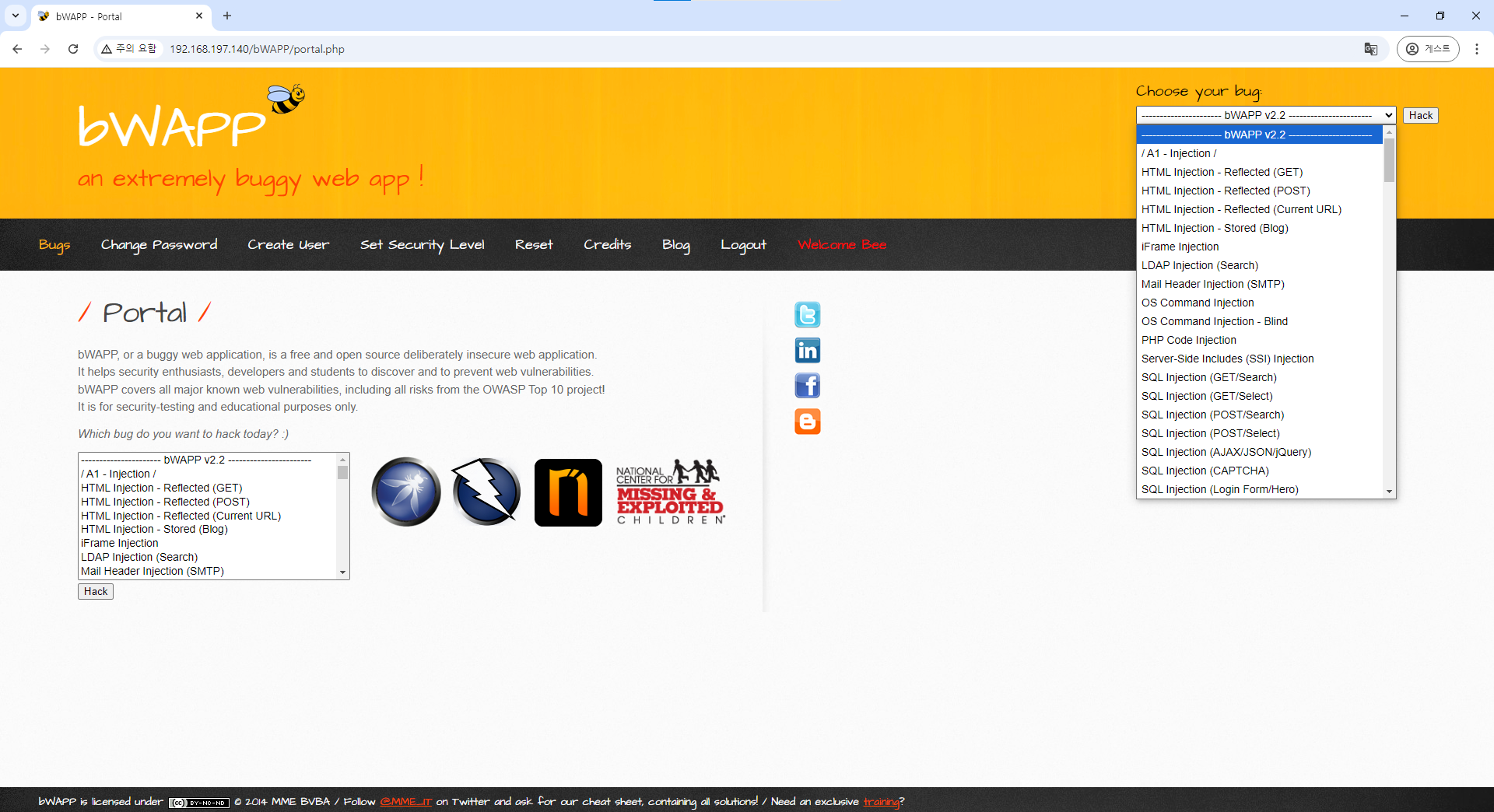Click the ZAP lightning bolt logo
The image size is (1494, 812).
coord(486,492)
